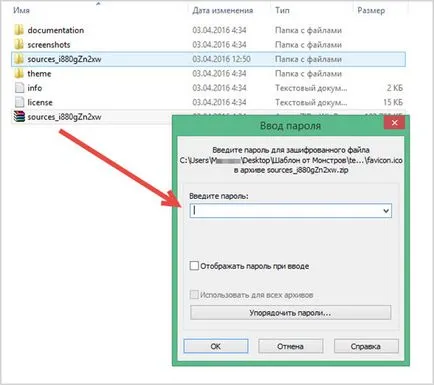The image size is (434, 385).
Task: Click the sources_i880gZn2xw folder icon
Action: pos(19,59)
